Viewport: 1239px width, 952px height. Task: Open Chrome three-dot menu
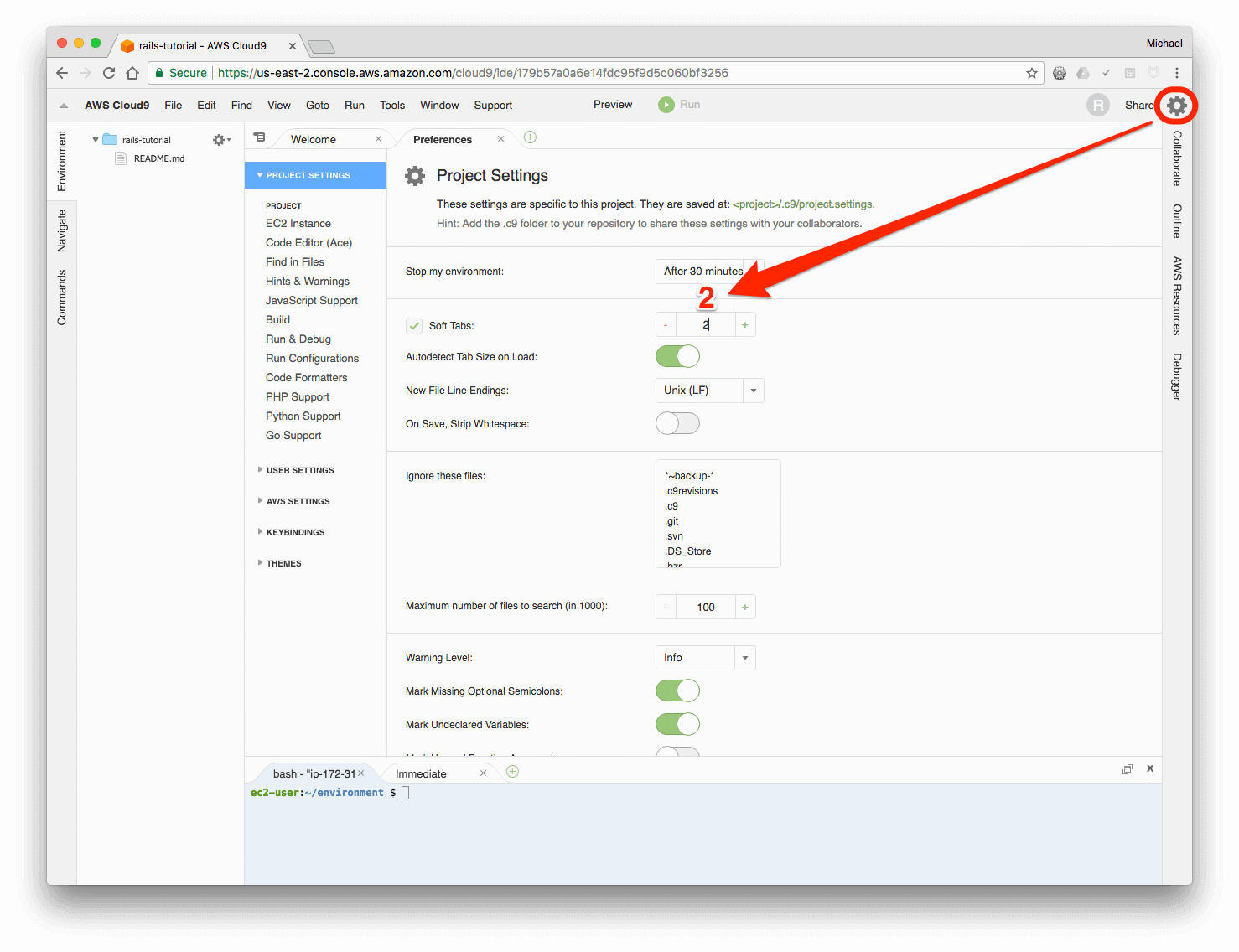1177,73
